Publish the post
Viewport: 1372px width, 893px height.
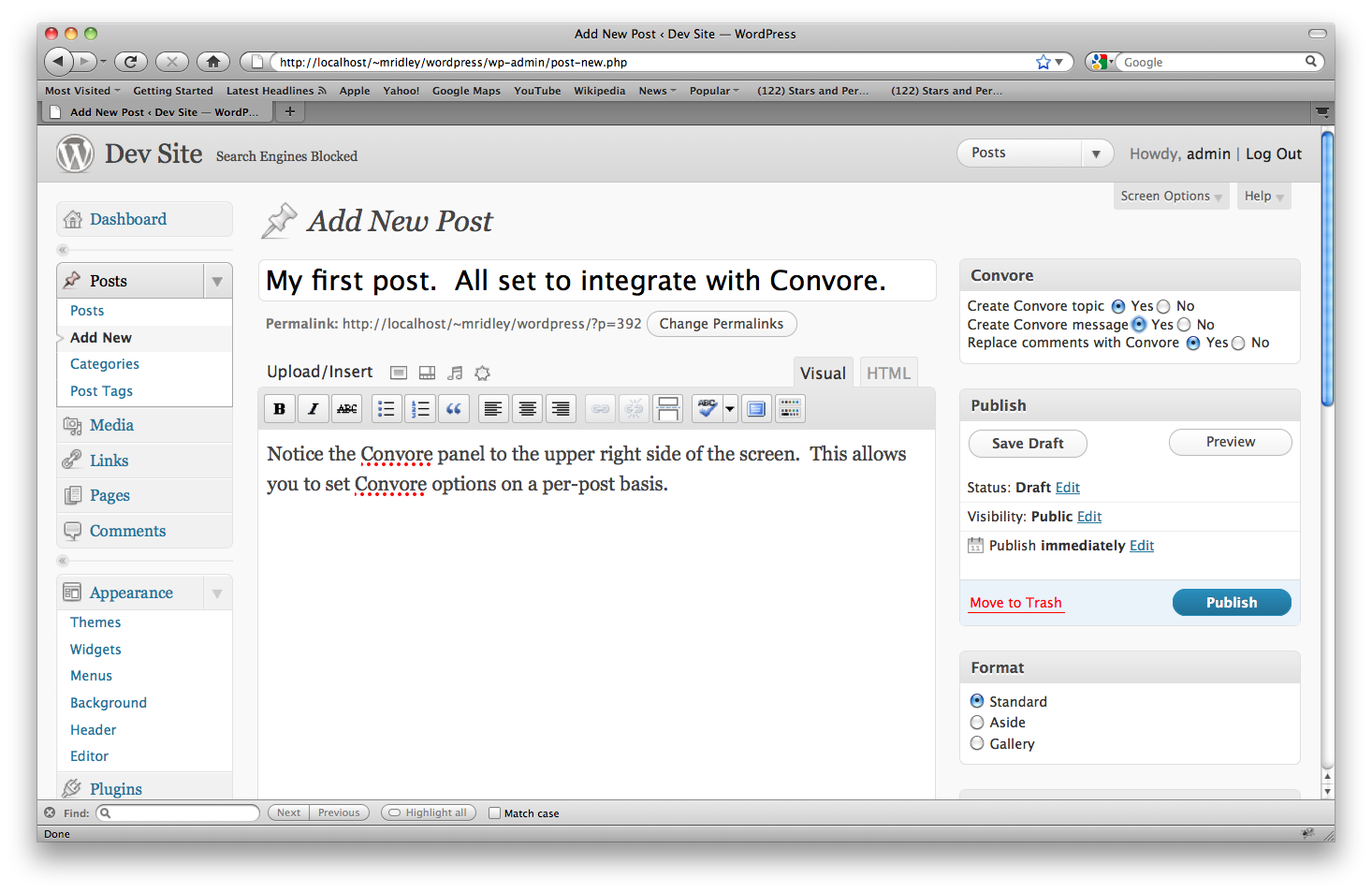[x=1232, y=603]
